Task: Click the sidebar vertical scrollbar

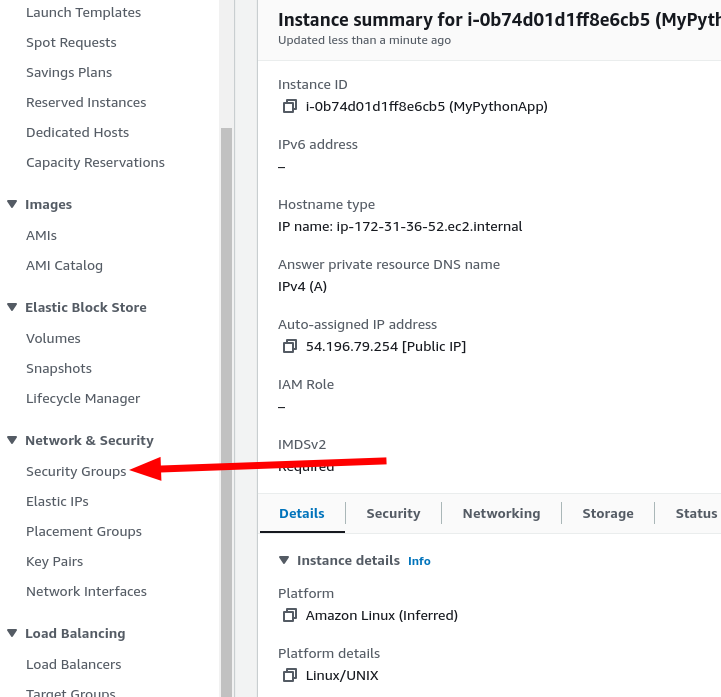Action: tap(227, 400)
